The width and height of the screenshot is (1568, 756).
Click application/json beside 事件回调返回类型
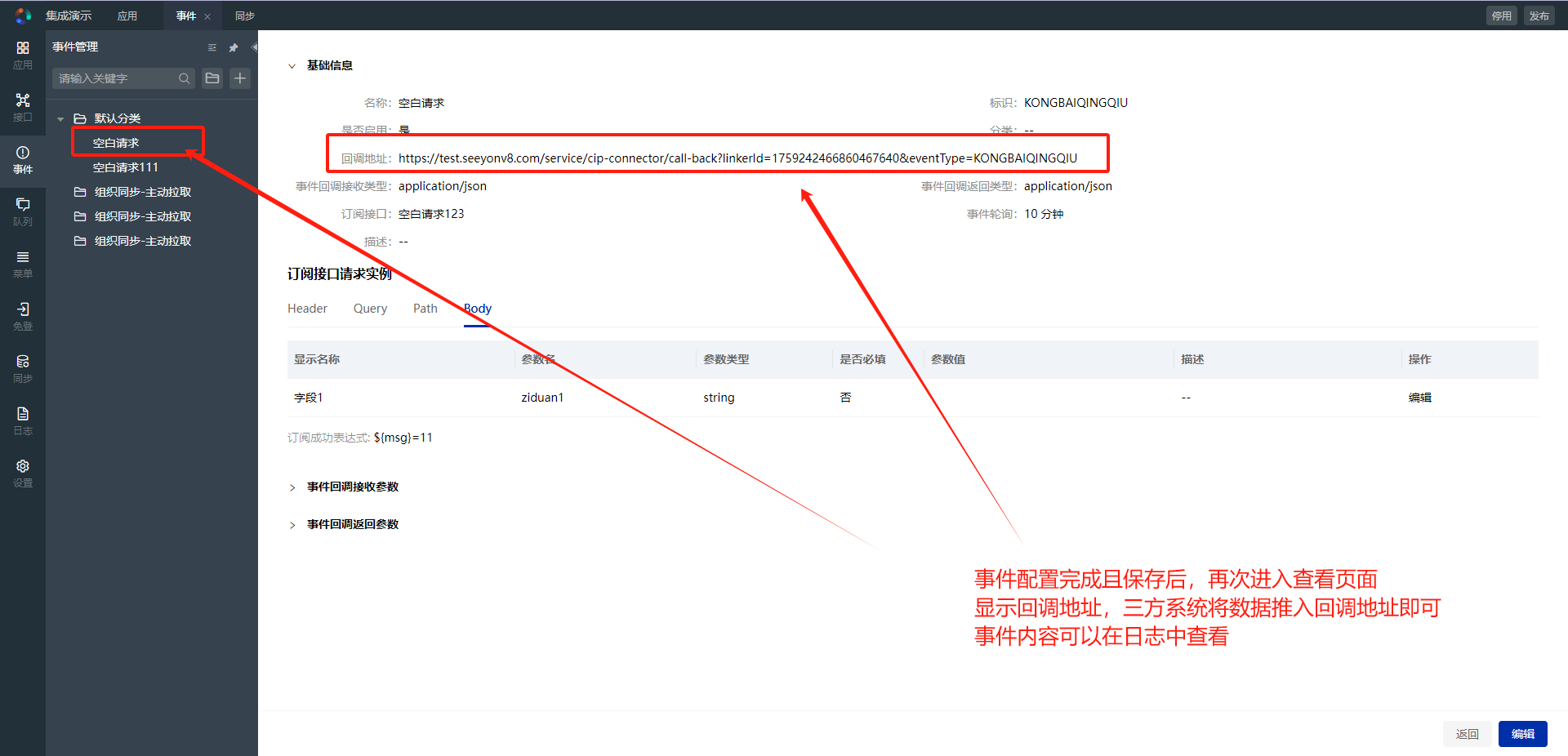coord(1068,186)
